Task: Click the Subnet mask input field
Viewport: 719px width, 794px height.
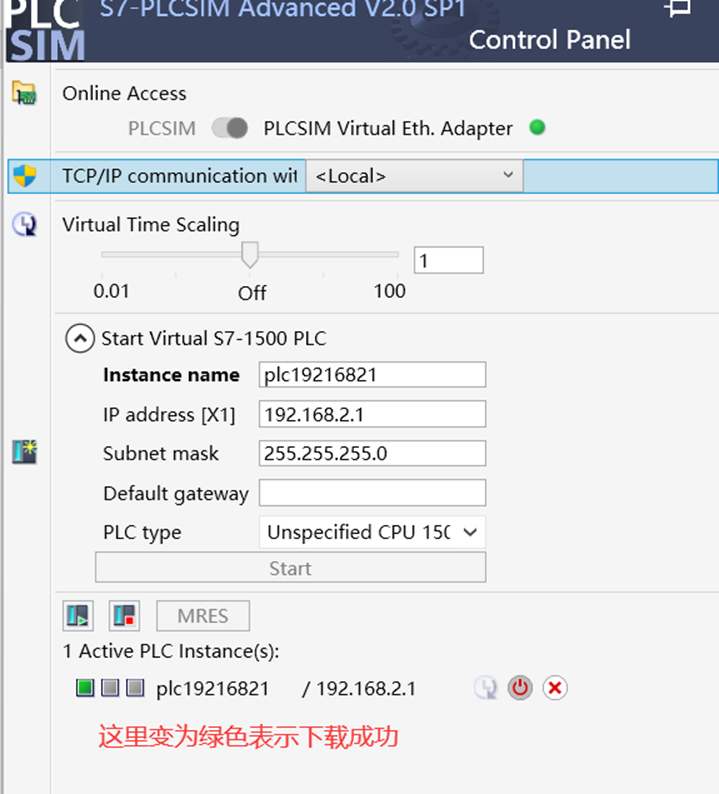Action: point(372,453)
